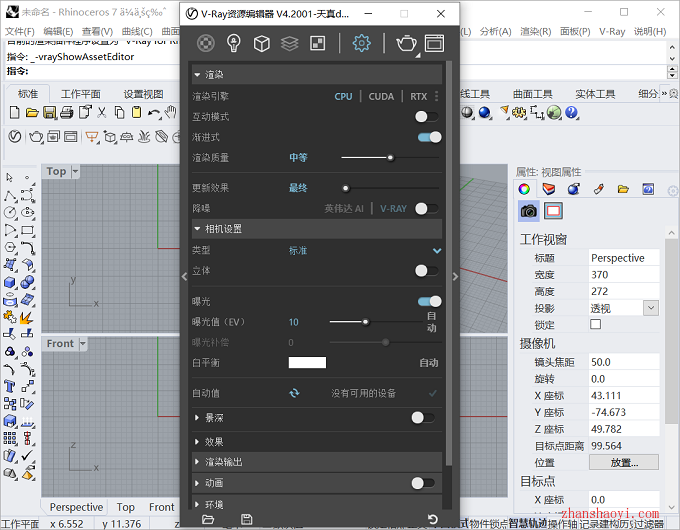Open V-Ray lights bulb icon

click(x=234, y=43)
